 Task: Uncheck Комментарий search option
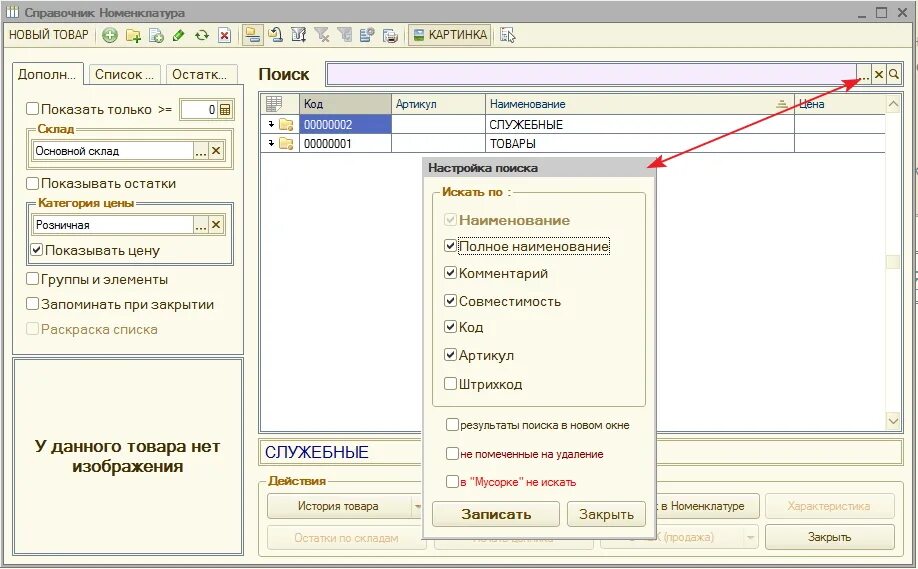pos(450,272)
